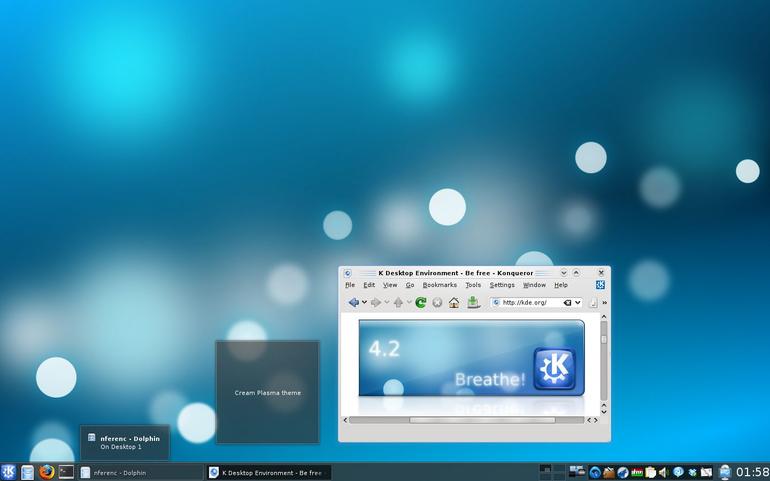Screen dimensions: 770x481
Task: Open the Help menu in Konqueror
Action: pos(561,285)
